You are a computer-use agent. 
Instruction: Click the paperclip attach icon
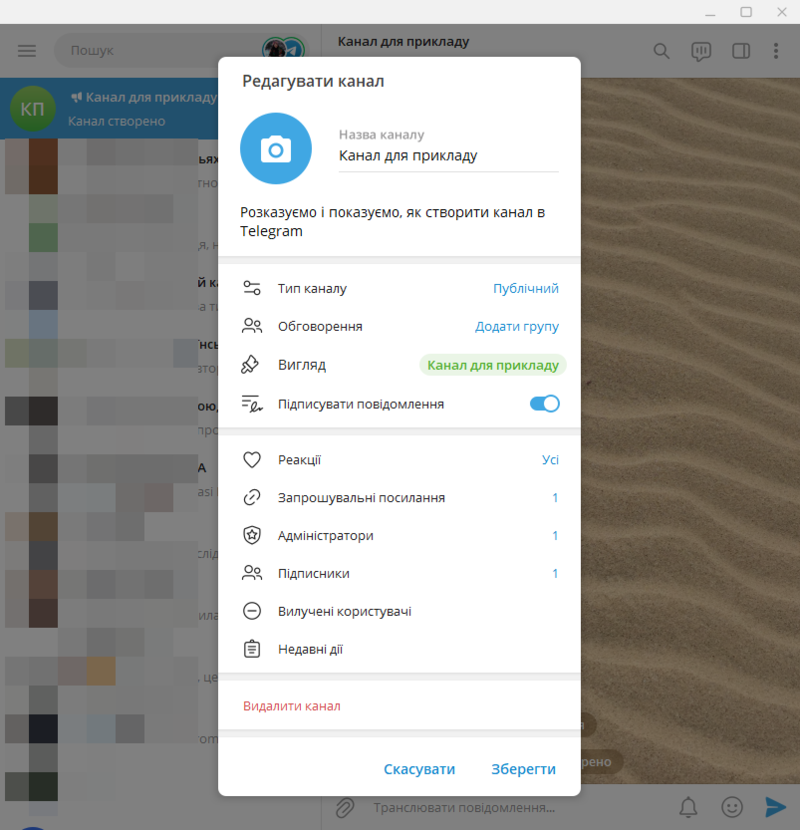tap(345, 808)
